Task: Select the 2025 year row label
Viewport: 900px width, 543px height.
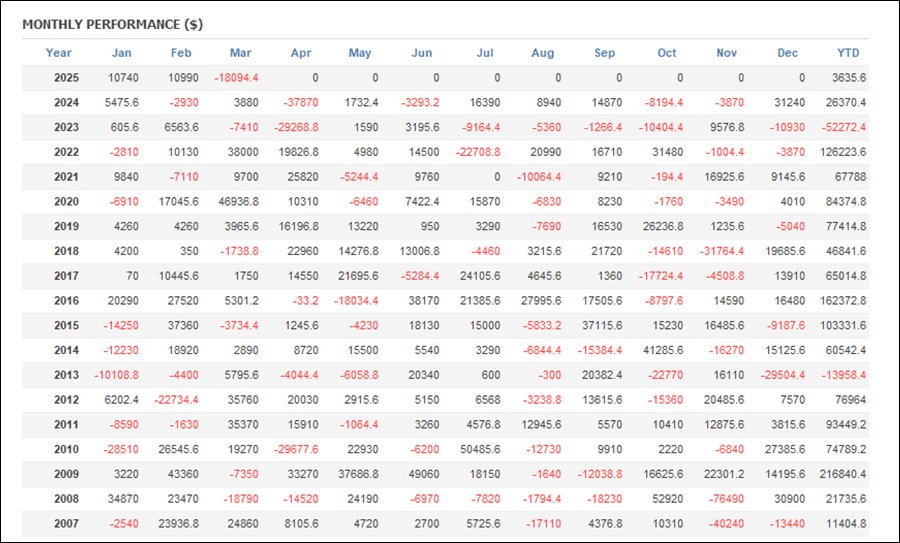Action: (x=67, y=78)
